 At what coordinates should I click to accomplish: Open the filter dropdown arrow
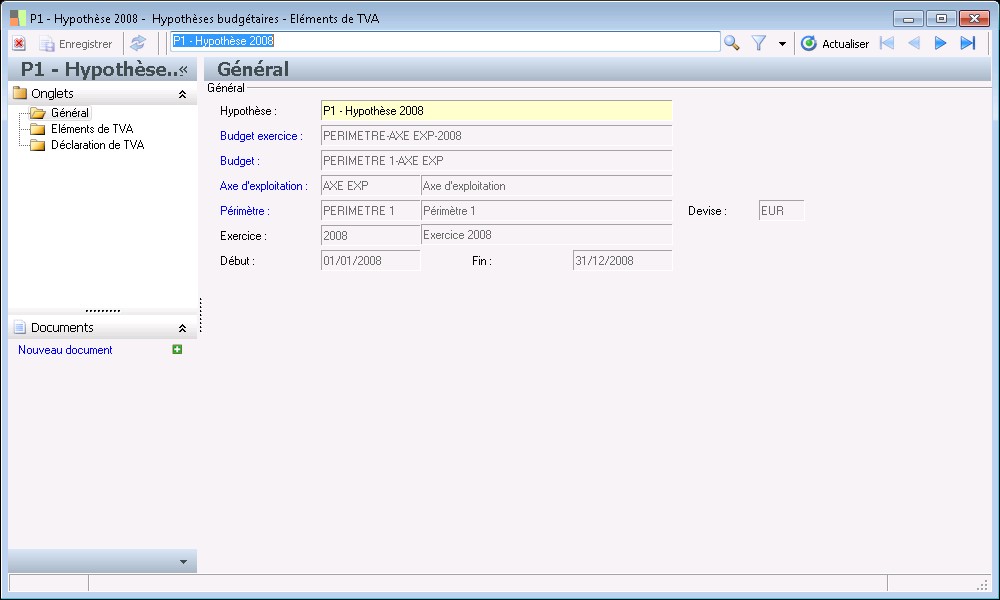point(782,44)
